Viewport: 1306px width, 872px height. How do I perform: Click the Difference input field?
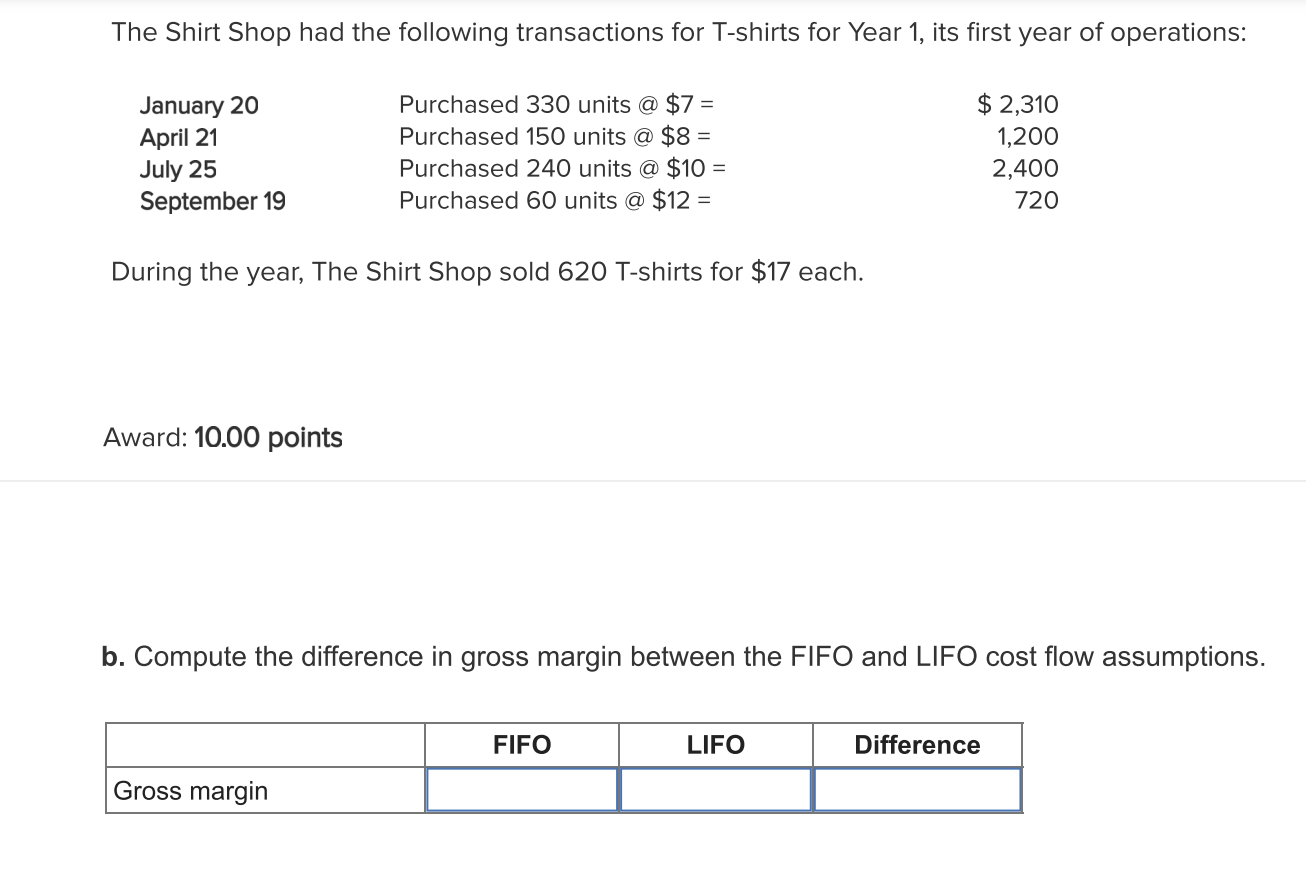(x=916, y=790)
